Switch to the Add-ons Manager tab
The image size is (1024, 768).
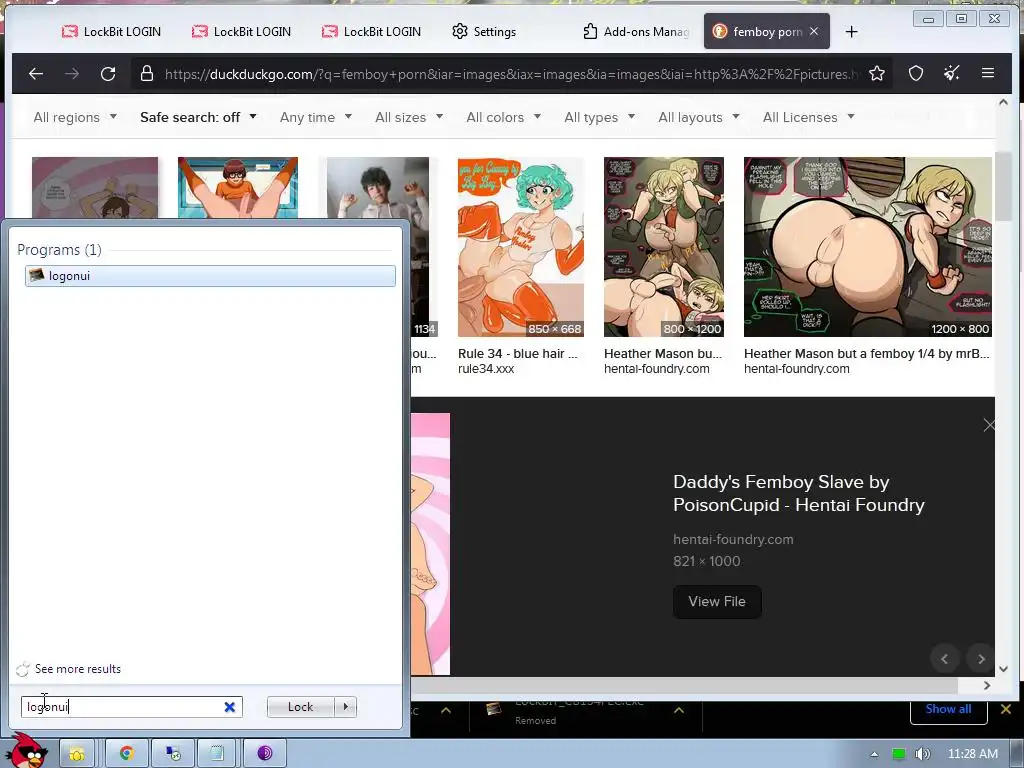pos(636,31)
